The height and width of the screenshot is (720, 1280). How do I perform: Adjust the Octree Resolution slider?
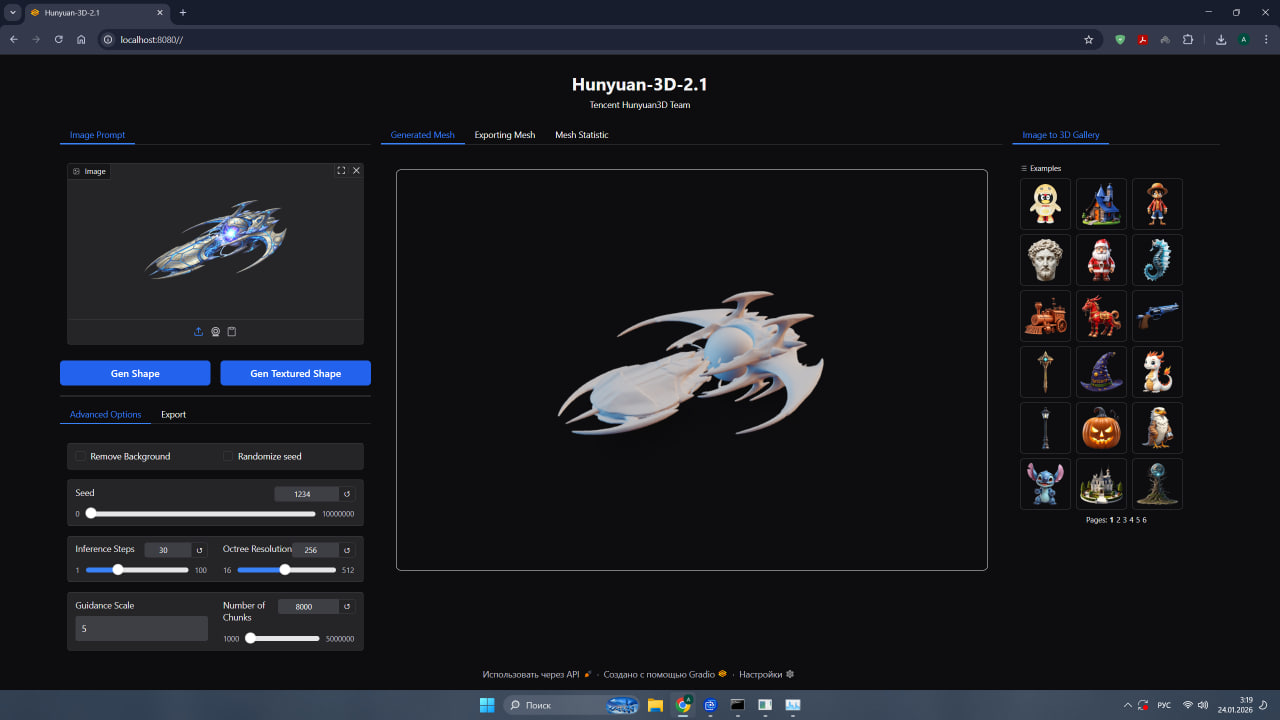(x=286, y=570)
